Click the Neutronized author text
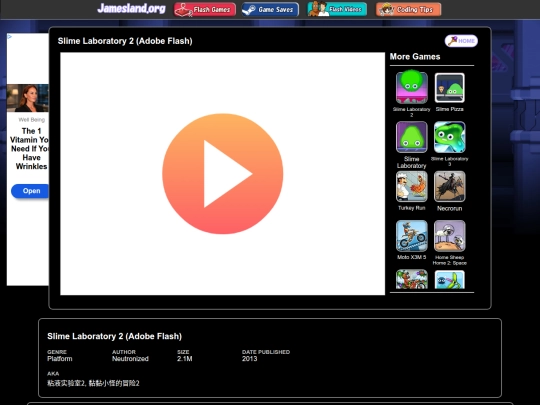 point(130,359)
